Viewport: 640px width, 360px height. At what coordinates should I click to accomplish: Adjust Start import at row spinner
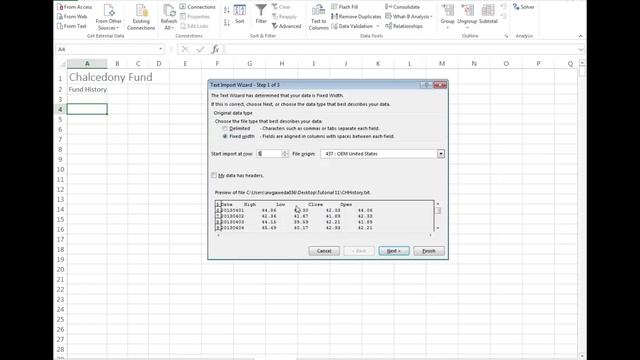[285, 154]
